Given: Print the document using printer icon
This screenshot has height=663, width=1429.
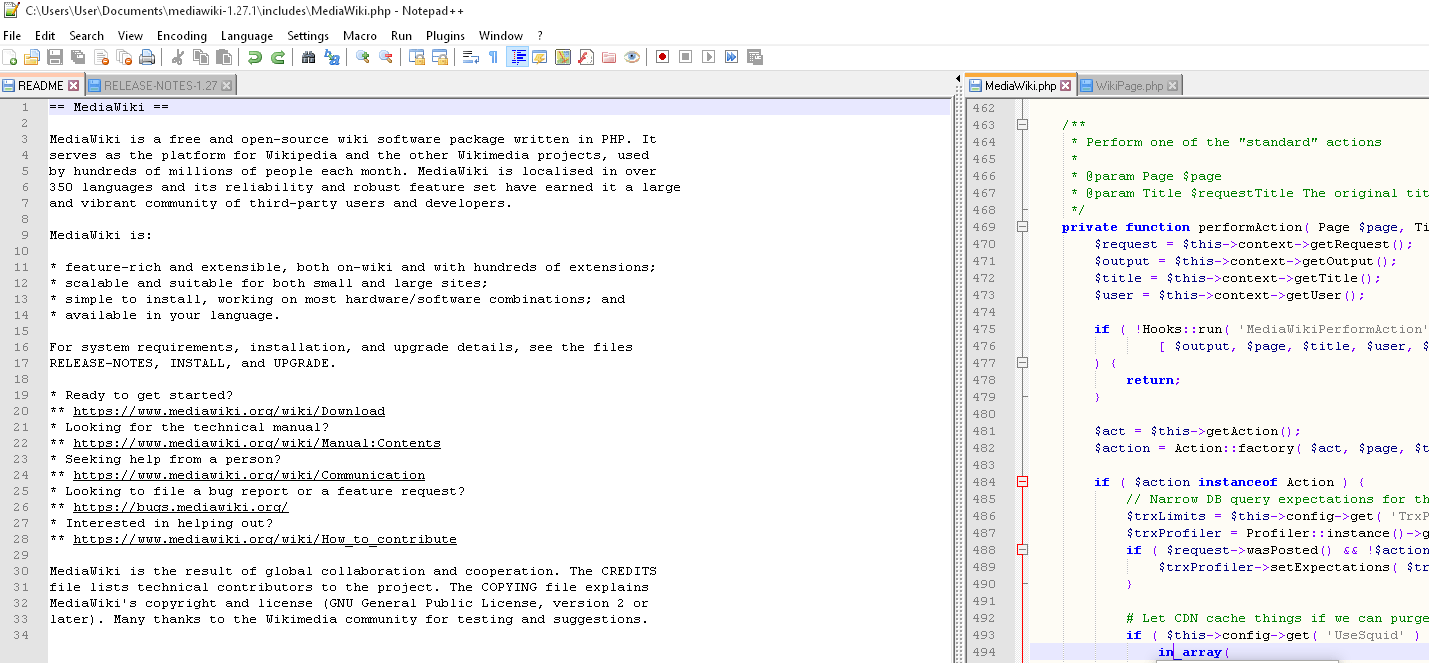Looking at the screenshot, I should (147, 57).
